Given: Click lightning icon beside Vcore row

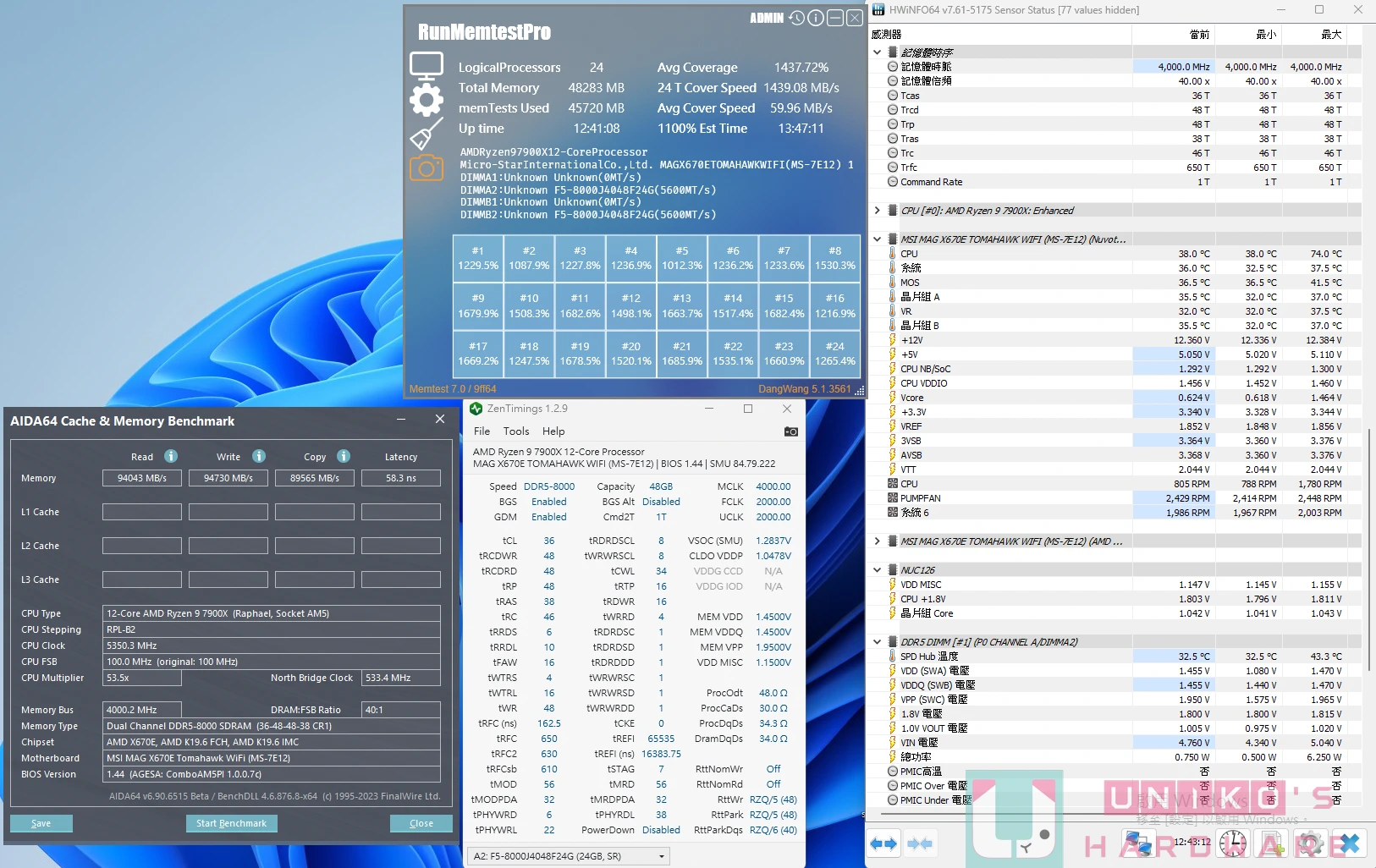Looking at the screenshot, I should [893, 398].
